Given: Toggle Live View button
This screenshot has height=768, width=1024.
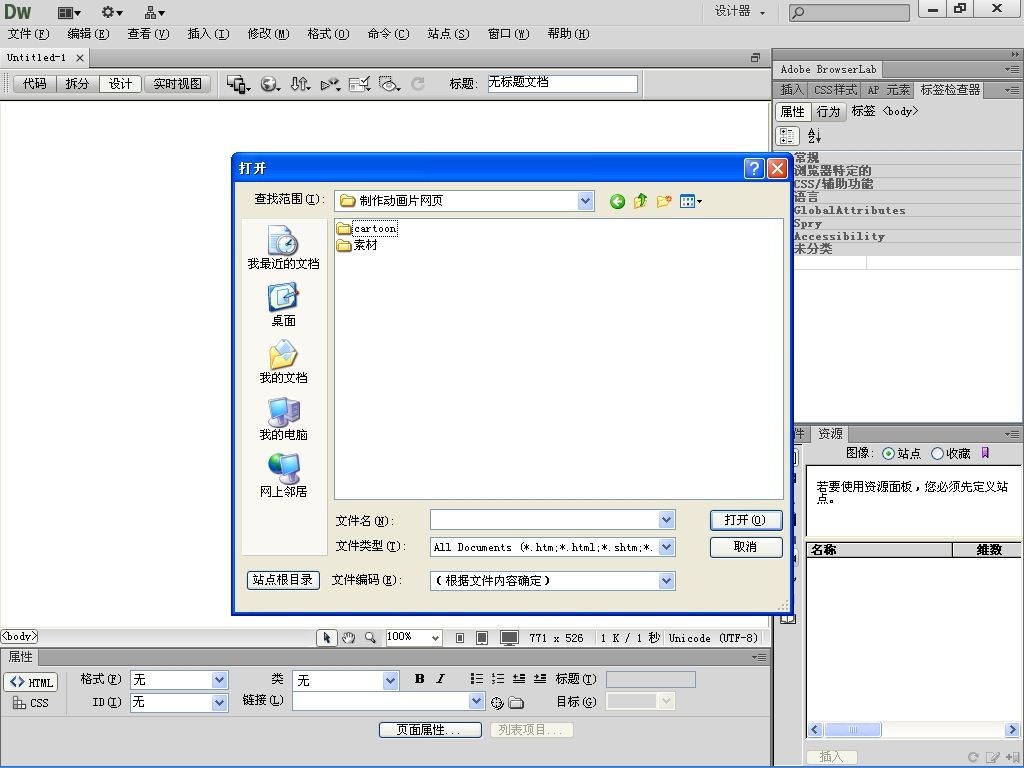Looking at the screenshot, I should pos(178,84).
